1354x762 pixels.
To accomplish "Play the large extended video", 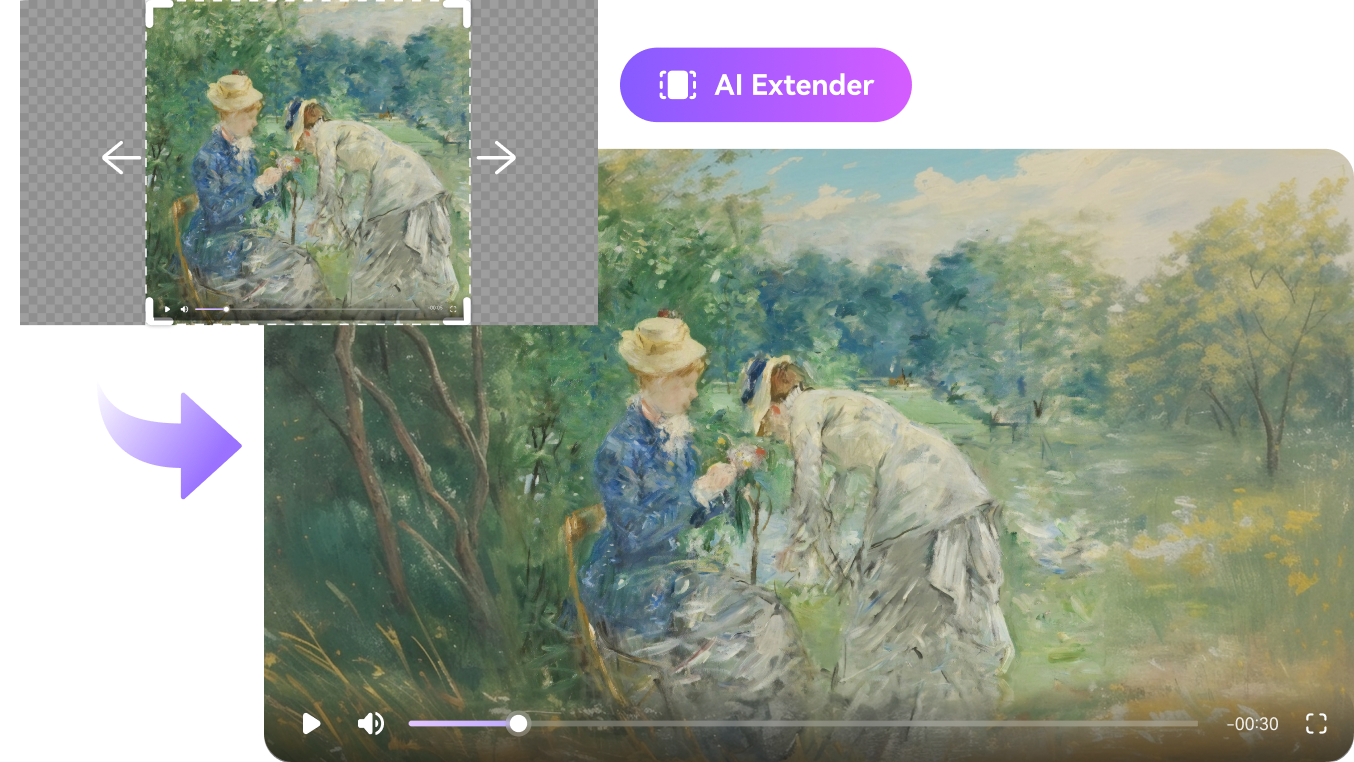I will pyautogui.click(x=312, y=723).
